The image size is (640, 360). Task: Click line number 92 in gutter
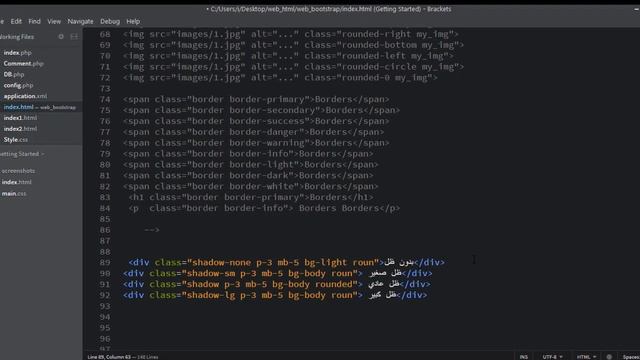[x=105, y=295]
